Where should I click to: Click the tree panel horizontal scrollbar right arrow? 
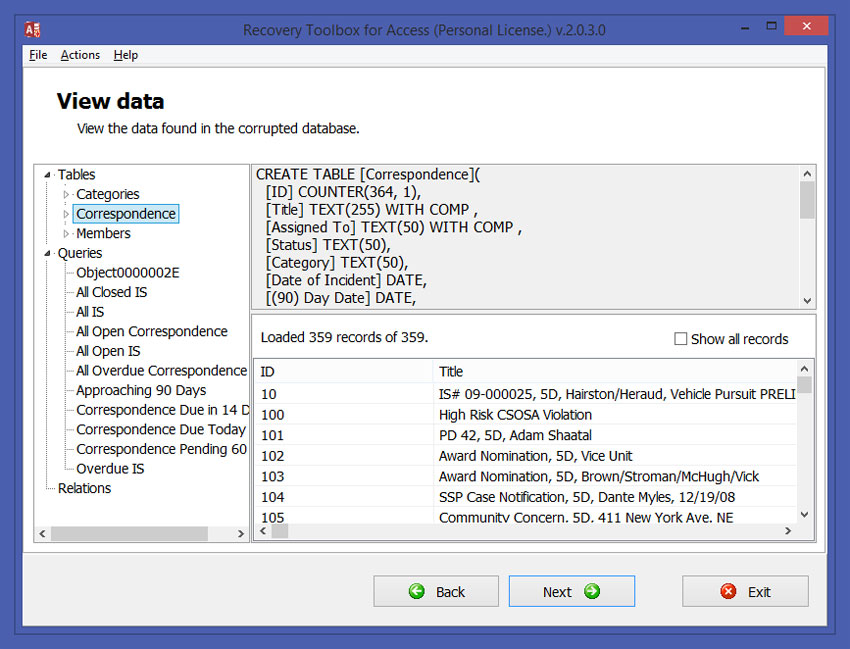pyautogui.click(x=241, y=535)
